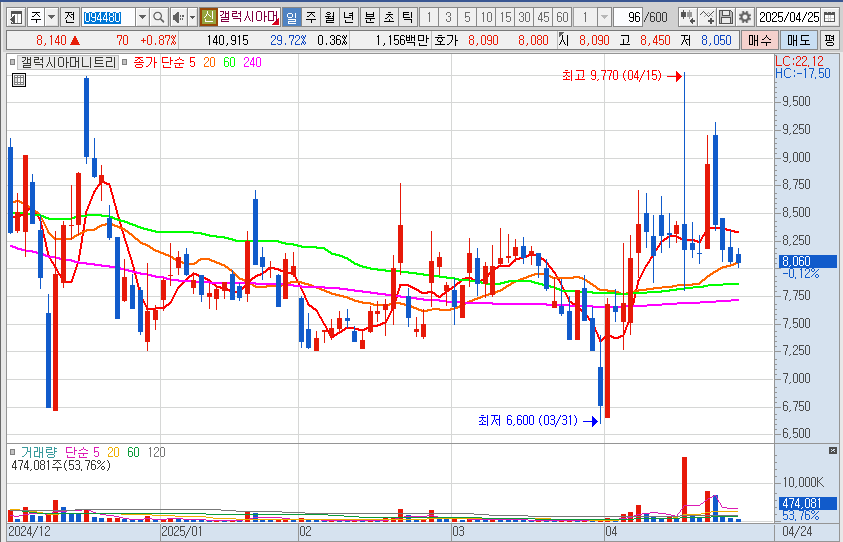This screenshot has width=843, height=542.
Task: Click the small square before 갤럭시아머니트리
Action: click(x=12, y=62)
